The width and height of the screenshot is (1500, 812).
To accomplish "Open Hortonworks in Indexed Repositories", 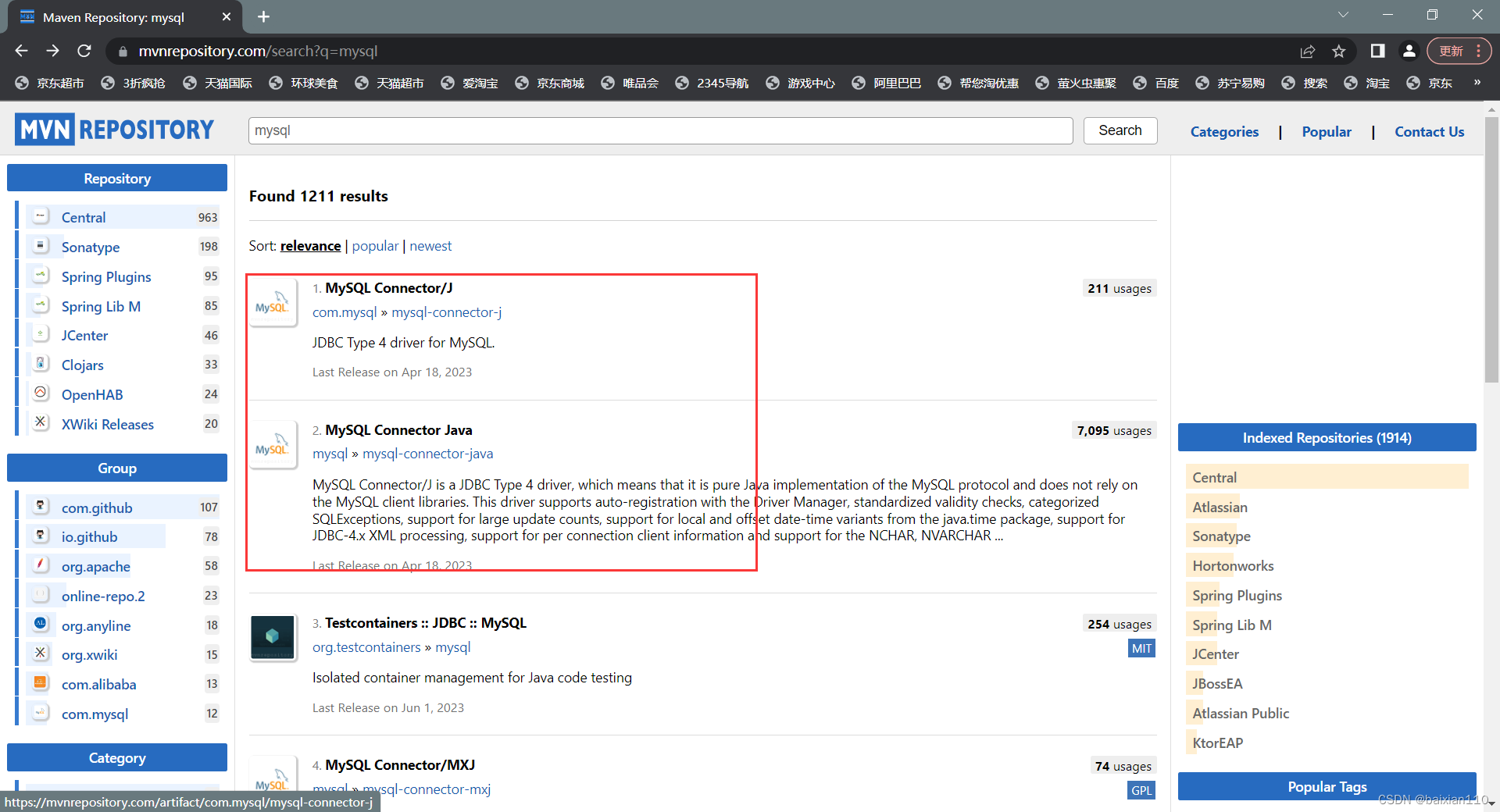I will pos(1233,566).
